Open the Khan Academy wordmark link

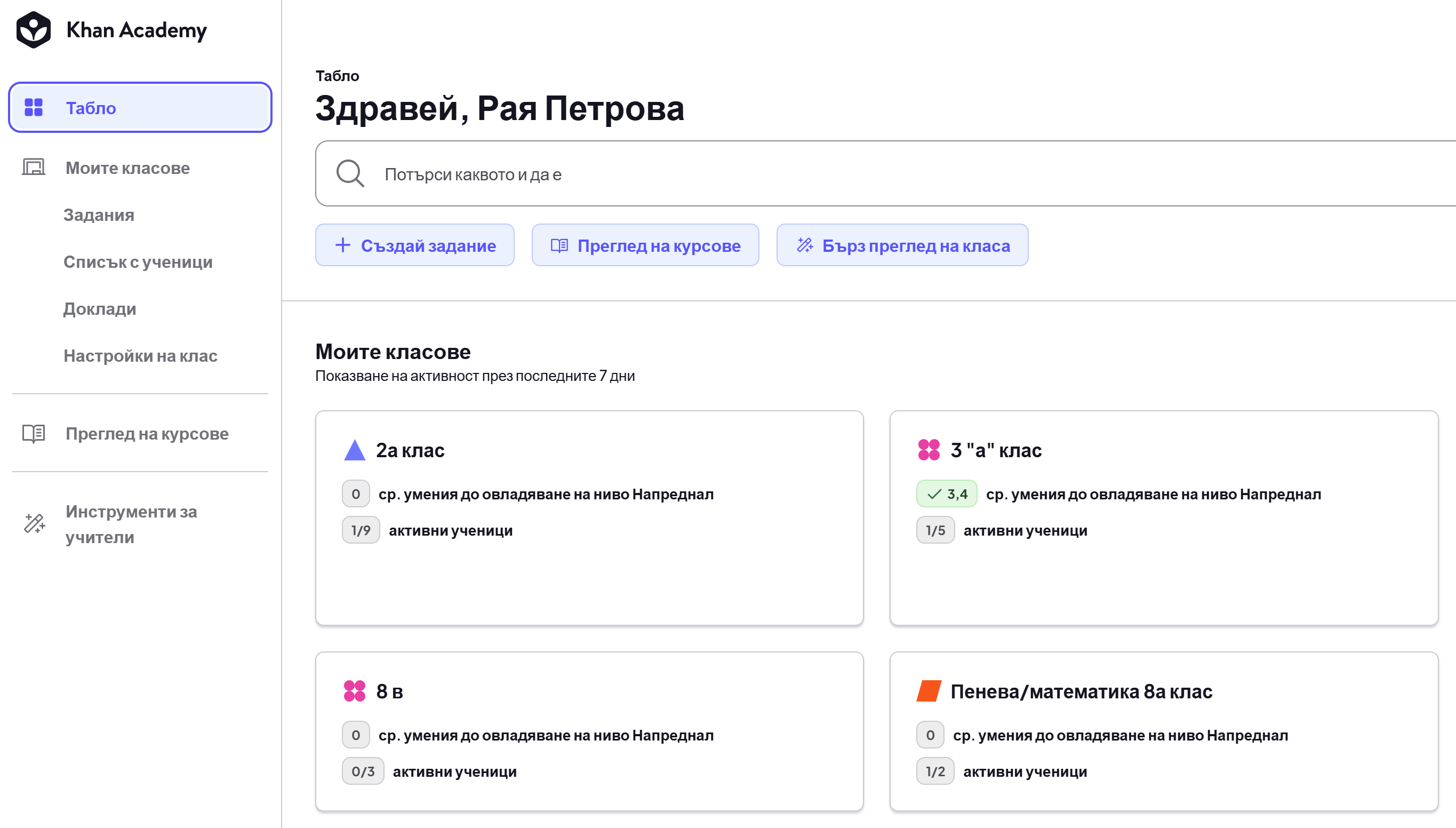pyautogui.click(x=137, y=29)
